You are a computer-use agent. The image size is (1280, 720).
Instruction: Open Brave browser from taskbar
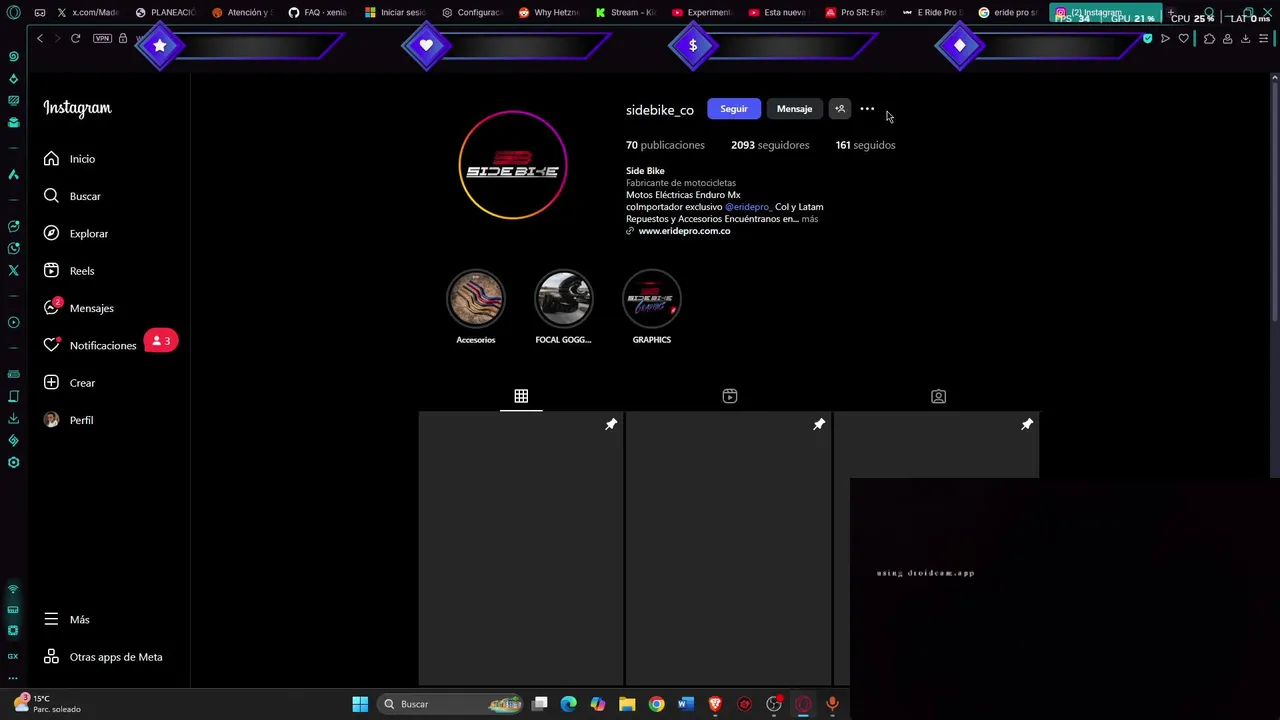(x=715, y=704)
